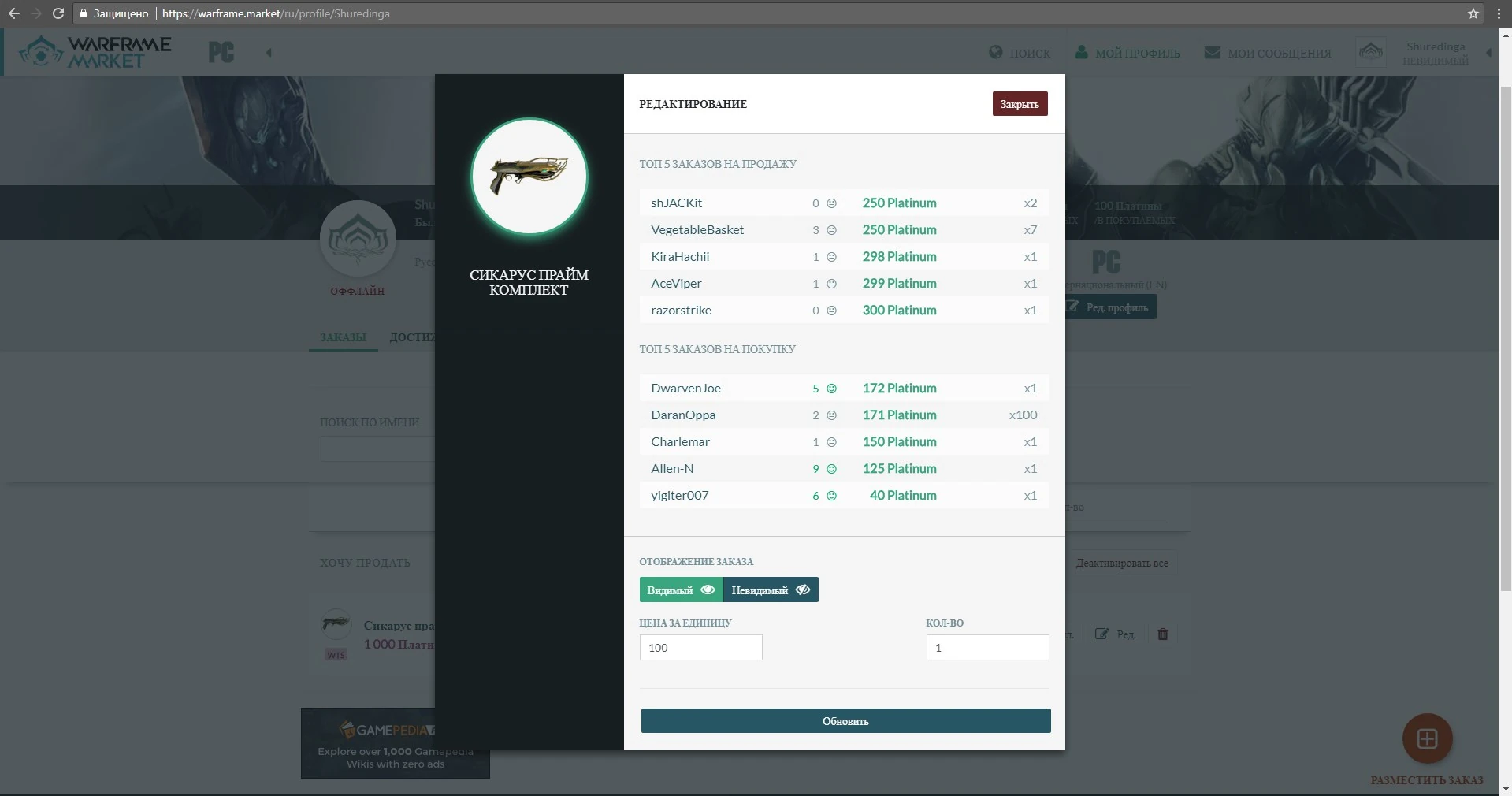Viewport: 1512px width, 796px height.
Task: Set order visibility to Видимый
Action: tap(682, 590)
